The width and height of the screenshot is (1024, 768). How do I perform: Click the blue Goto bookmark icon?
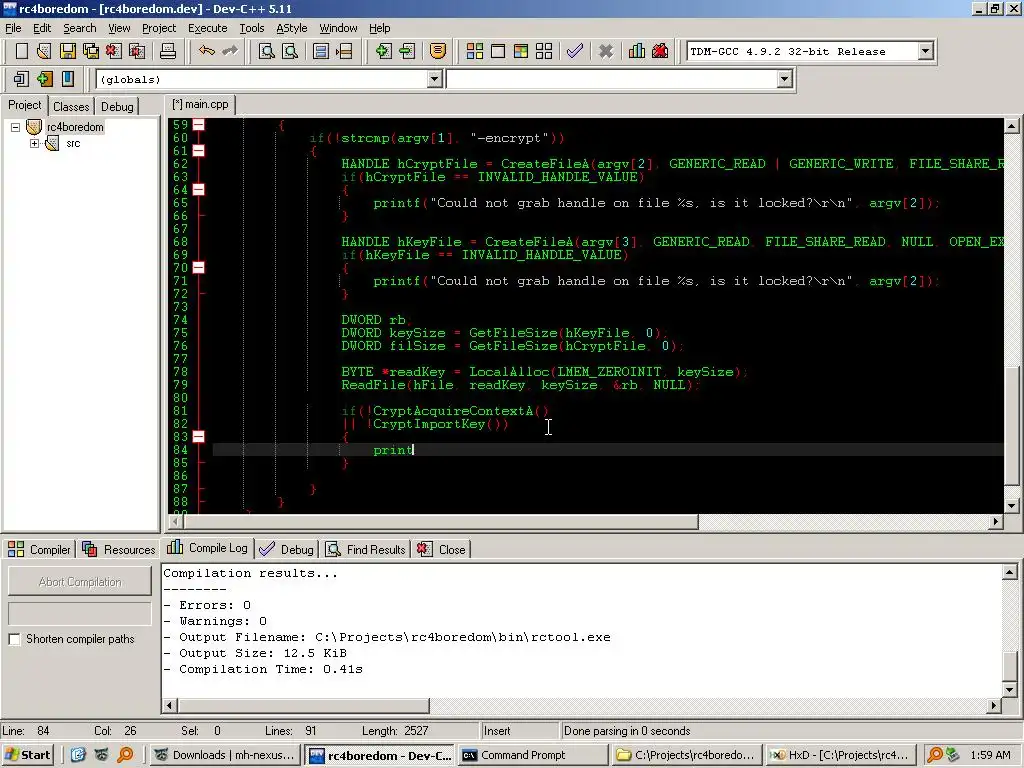click(x=67, y=79)
